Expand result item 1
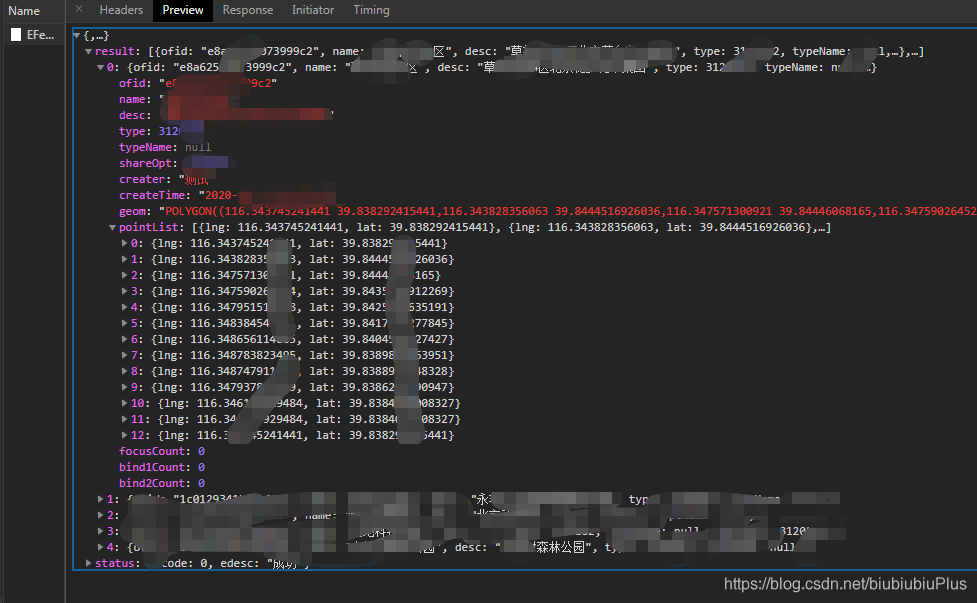This screenshot has width=977, height=603. pyautogui.click(x=100, y=499)
